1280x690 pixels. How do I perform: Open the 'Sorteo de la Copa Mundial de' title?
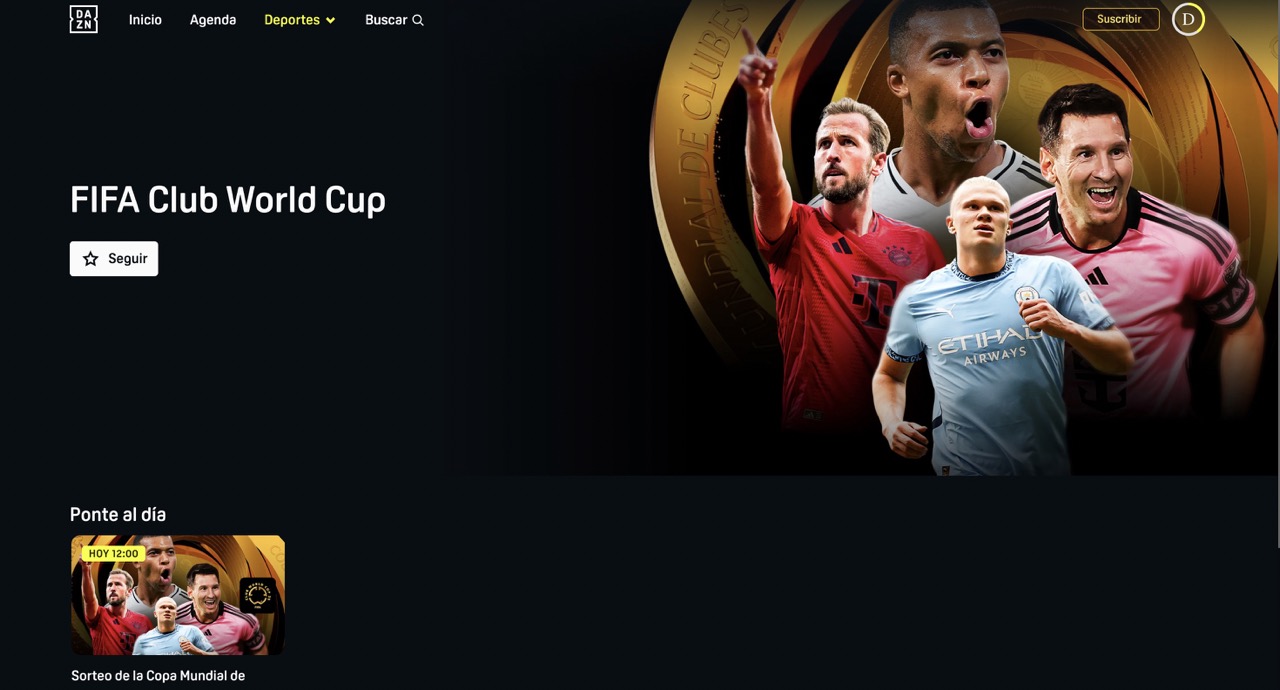158,676
